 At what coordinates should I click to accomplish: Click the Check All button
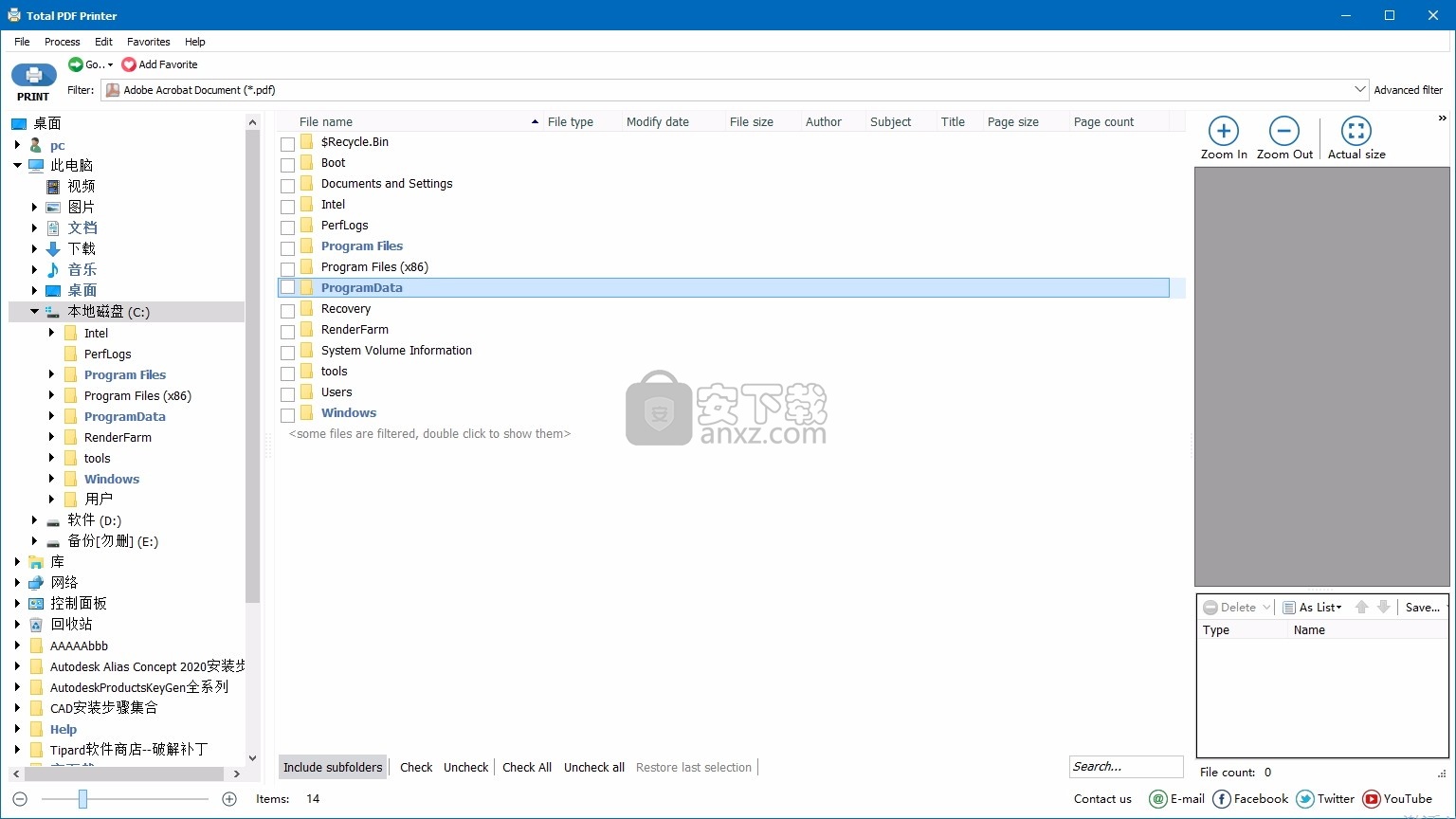(x=527, y=767)
